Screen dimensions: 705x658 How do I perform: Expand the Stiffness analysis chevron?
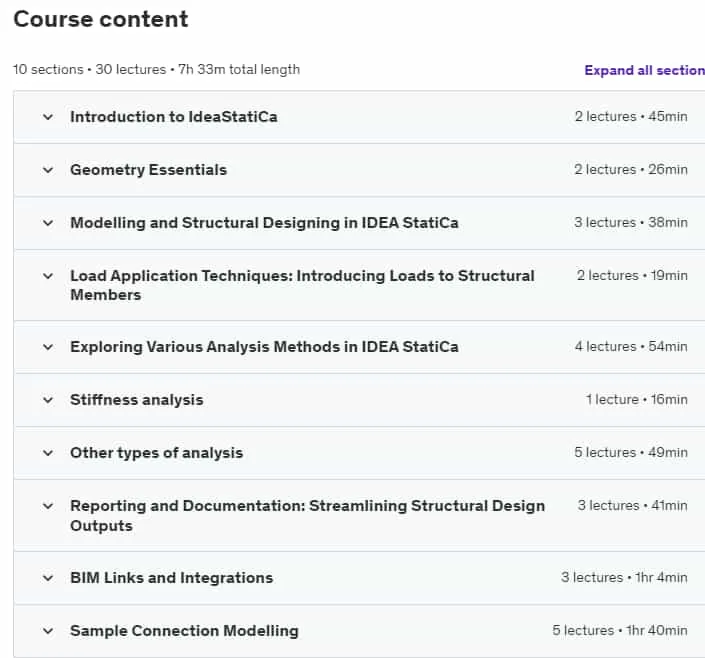(x=48, y=400)
